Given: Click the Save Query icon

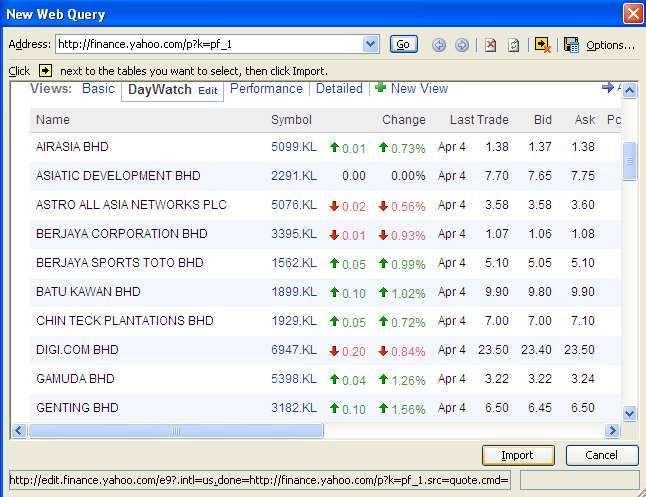Looking at the screenshot, I should tap(571, 45).
